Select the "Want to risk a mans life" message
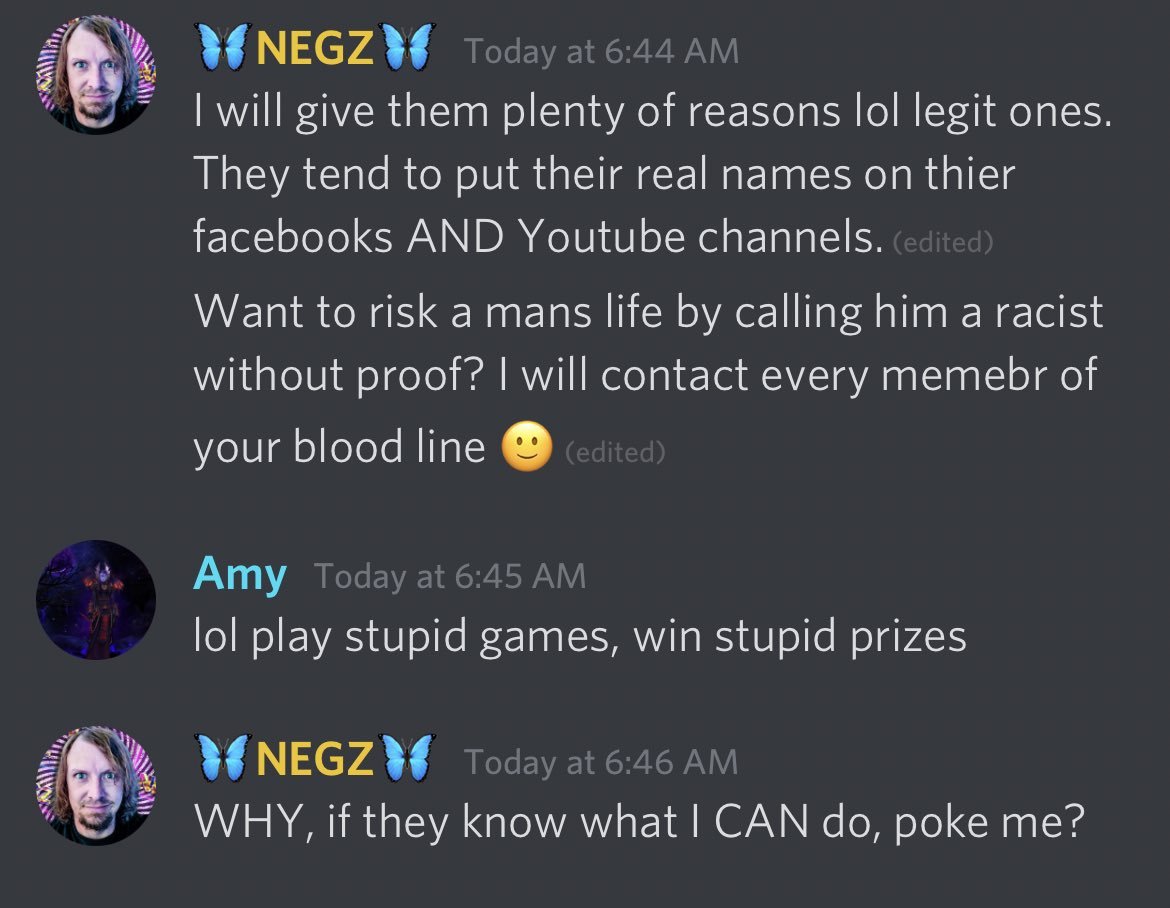Image resolution: width=1170 pixels, height=908 pixels. (648, 379)
